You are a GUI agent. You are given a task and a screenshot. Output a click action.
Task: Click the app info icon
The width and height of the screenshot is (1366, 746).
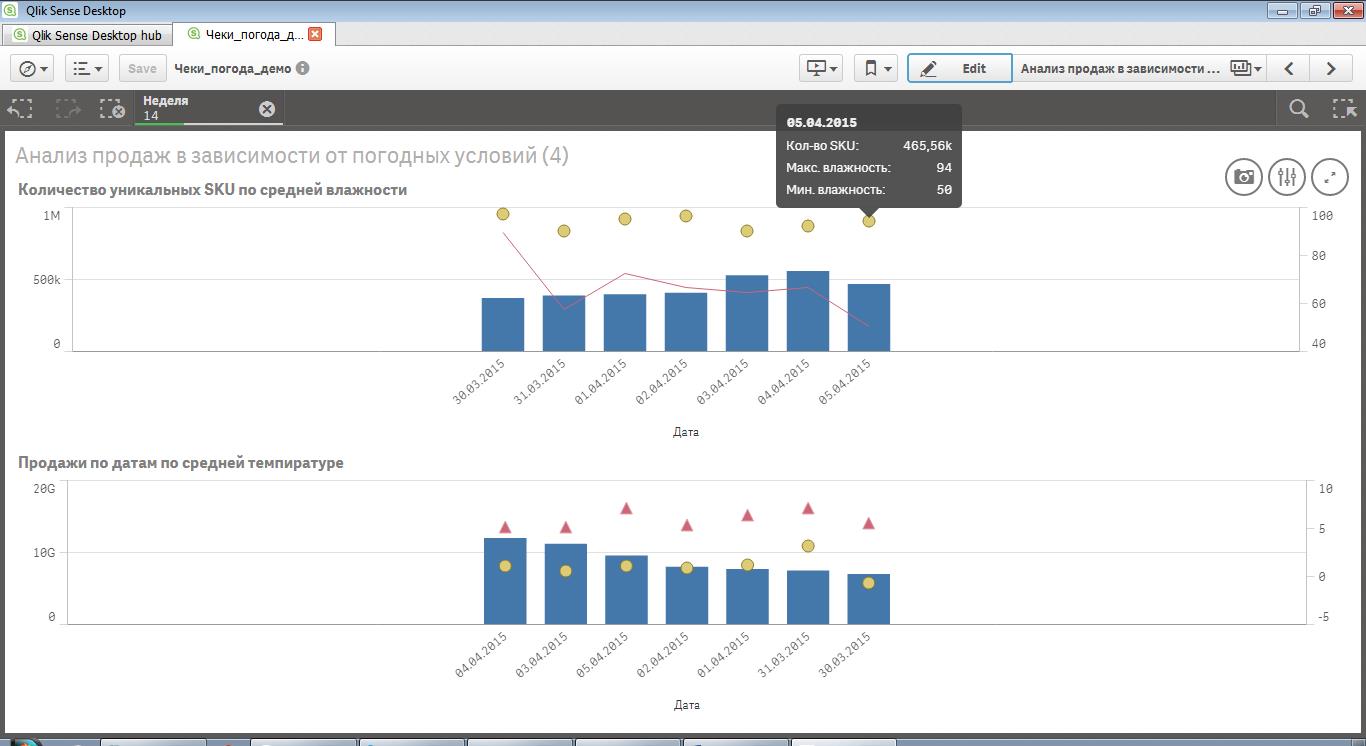coord(302,69)
